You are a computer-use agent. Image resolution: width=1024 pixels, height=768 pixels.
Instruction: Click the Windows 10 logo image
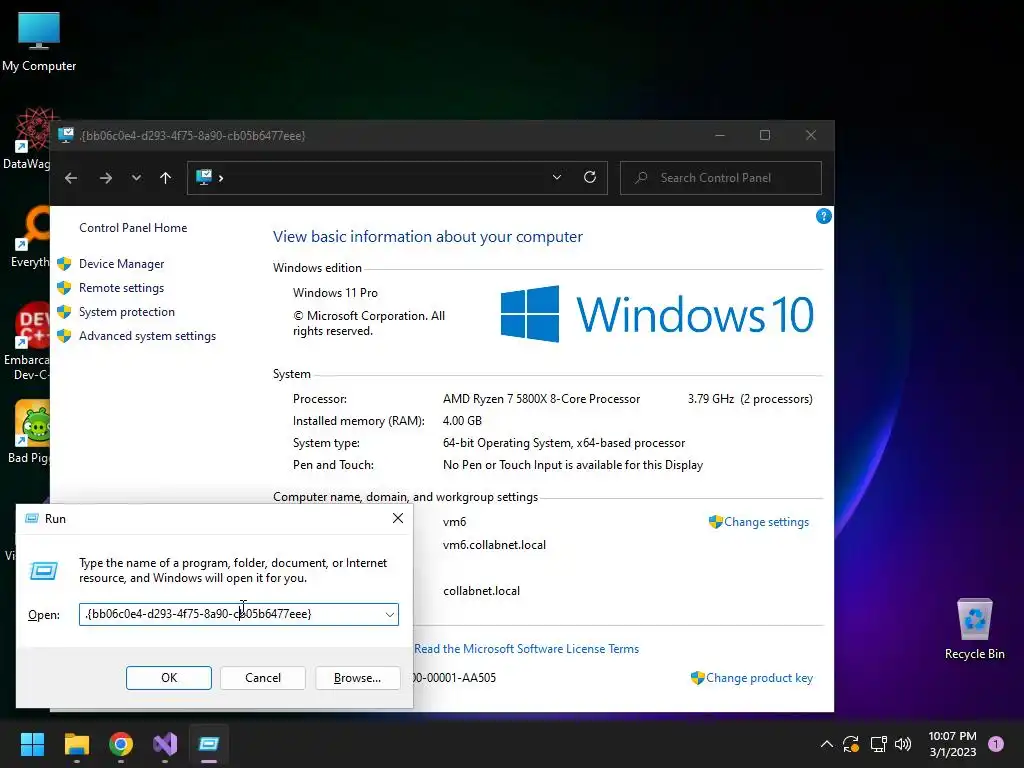[x=657, y=314]
